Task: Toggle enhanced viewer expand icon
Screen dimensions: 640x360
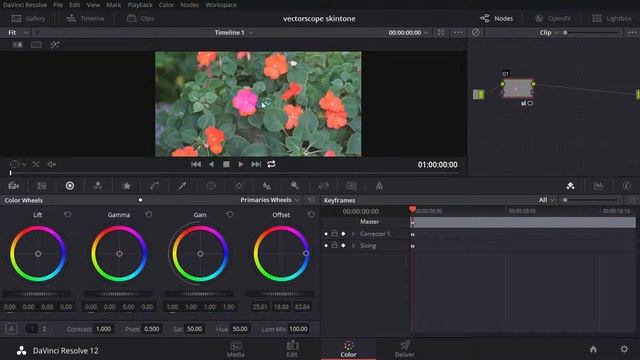Action: click(x=441, y=32)
